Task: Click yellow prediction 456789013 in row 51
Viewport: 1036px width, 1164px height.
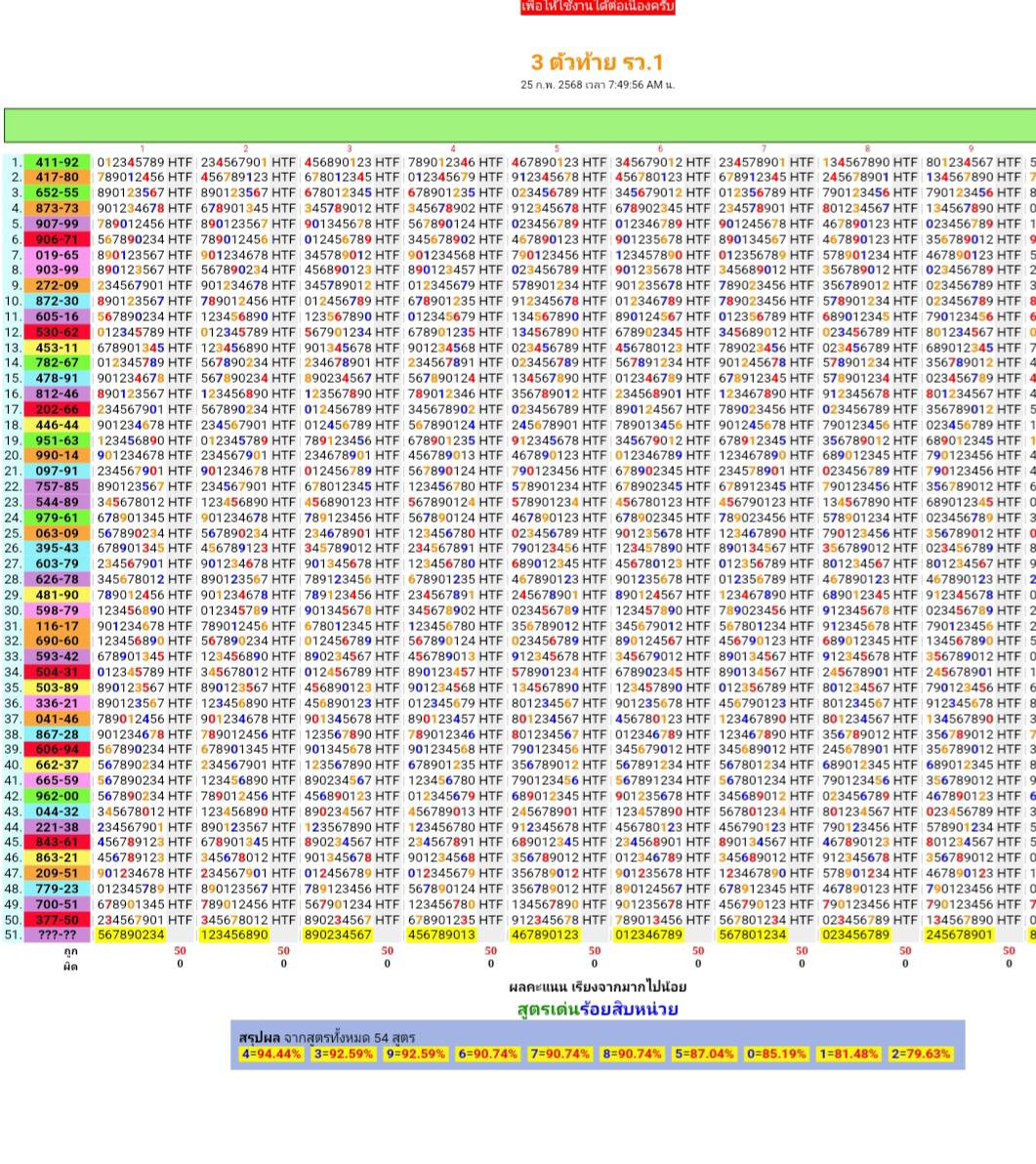Action: (x=441, y=935)
